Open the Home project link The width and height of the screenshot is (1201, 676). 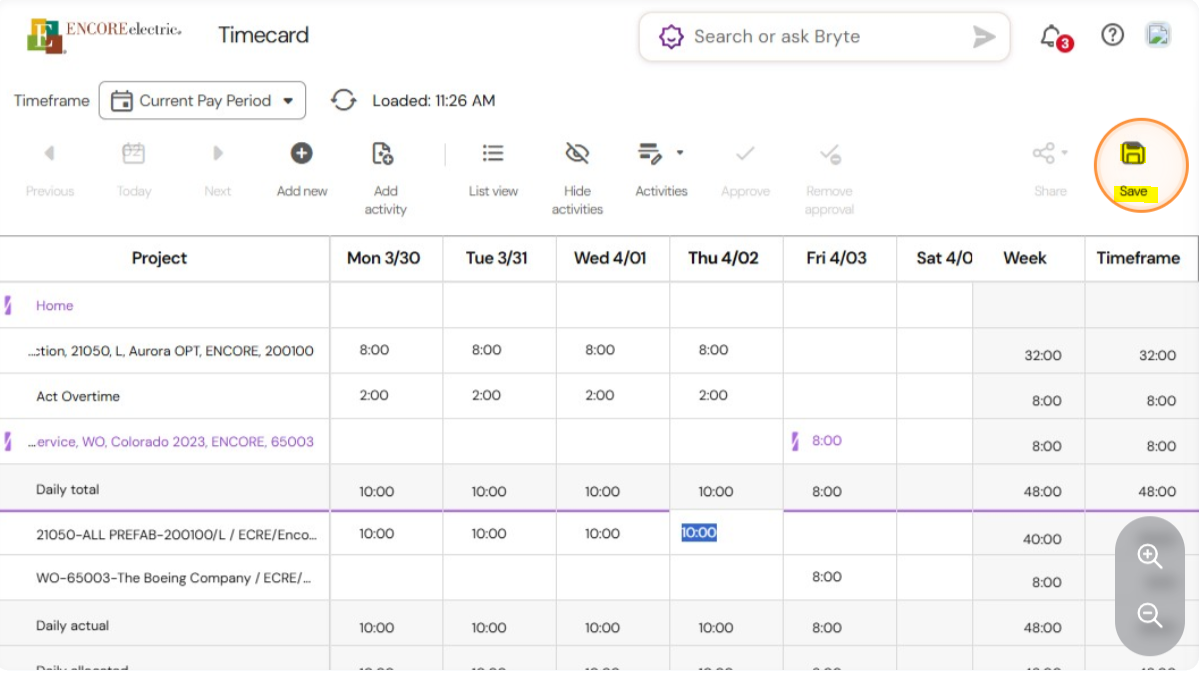(54, 306)
